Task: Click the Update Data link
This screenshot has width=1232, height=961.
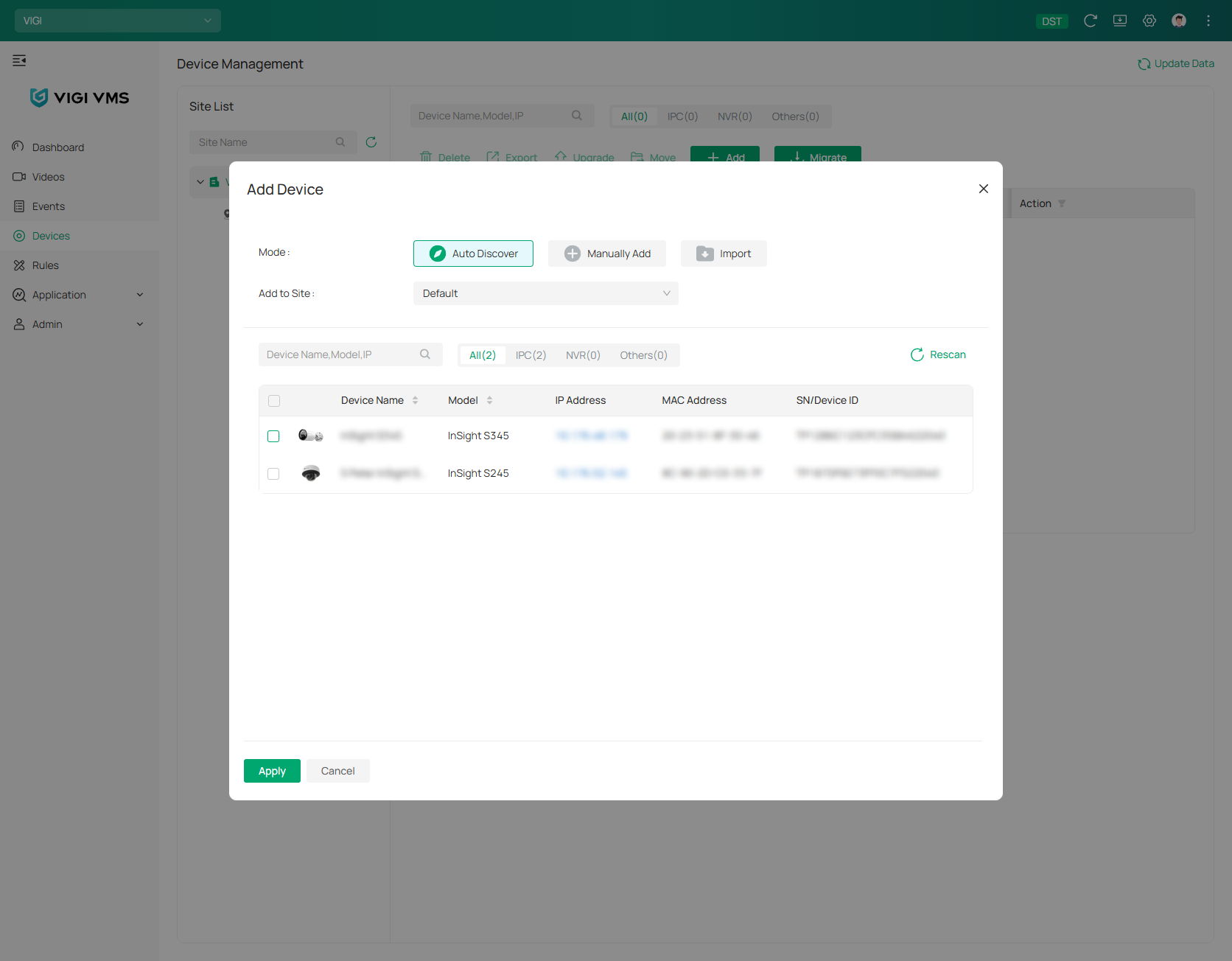Action: (x=1176, y=63)
